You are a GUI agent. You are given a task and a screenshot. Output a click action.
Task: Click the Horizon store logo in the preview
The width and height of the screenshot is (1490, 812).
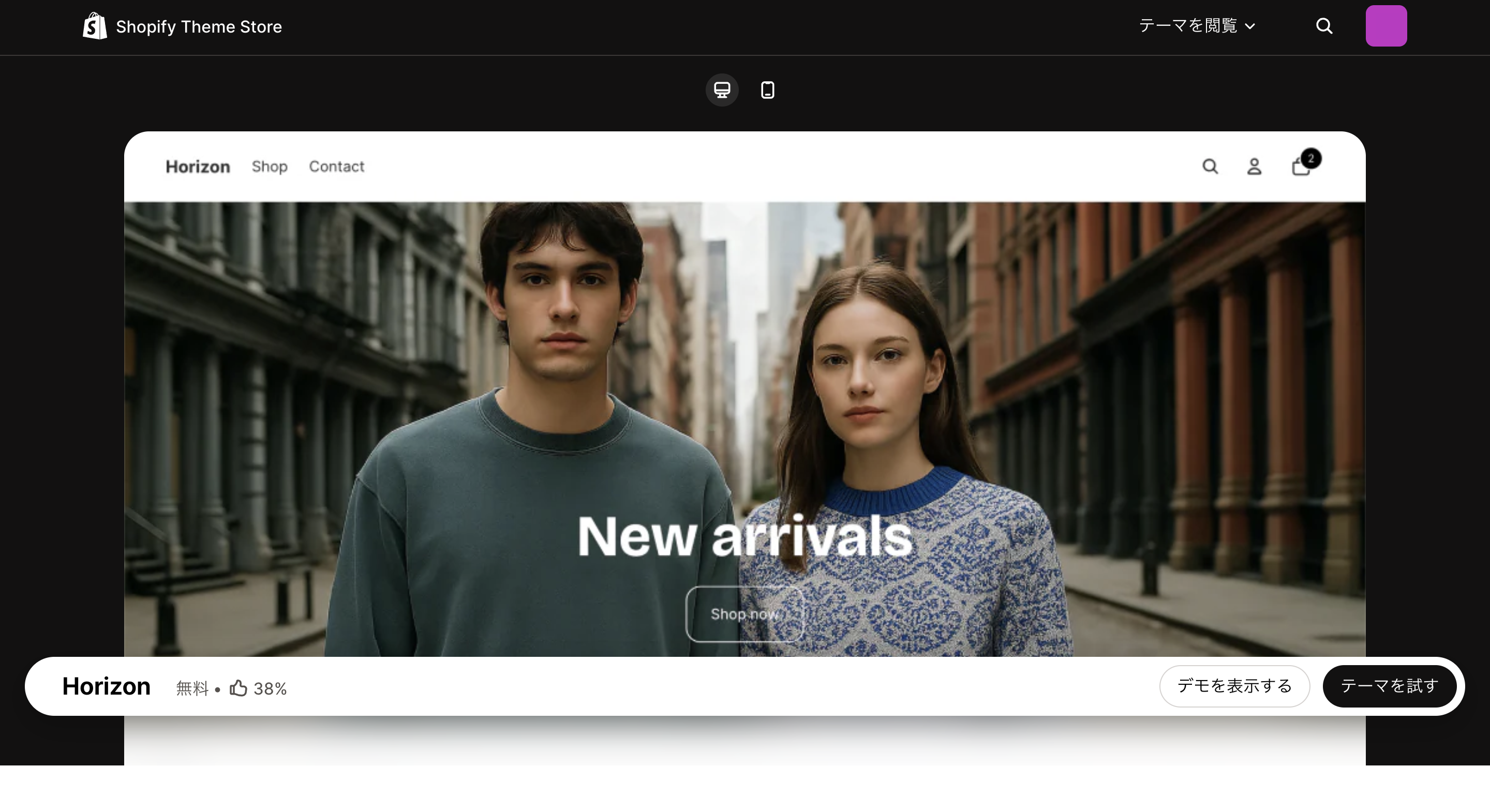tap(198, 167)
